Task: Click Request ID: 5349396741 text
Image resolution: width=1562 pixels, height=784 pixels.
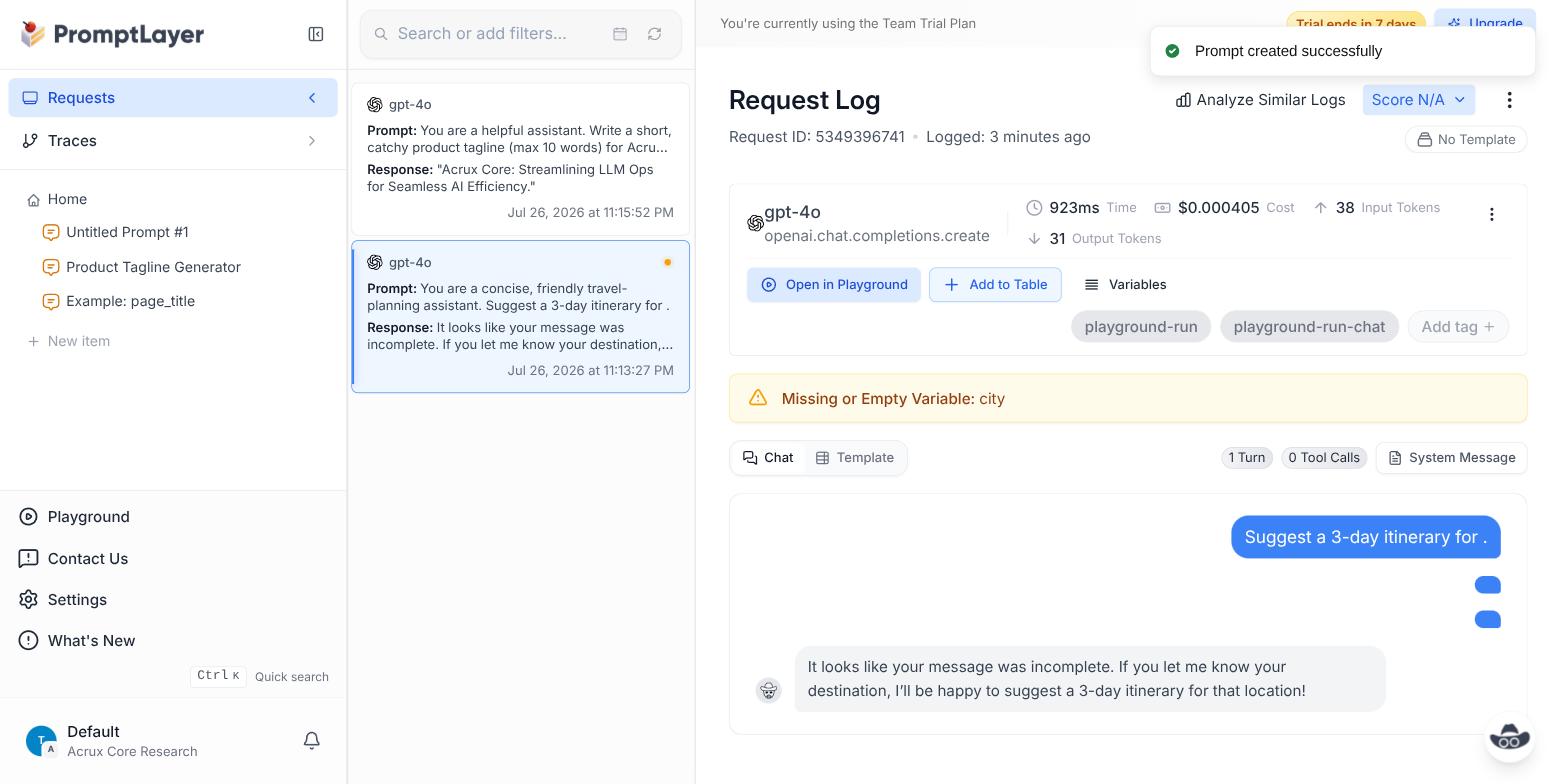Action: [817, 137]
